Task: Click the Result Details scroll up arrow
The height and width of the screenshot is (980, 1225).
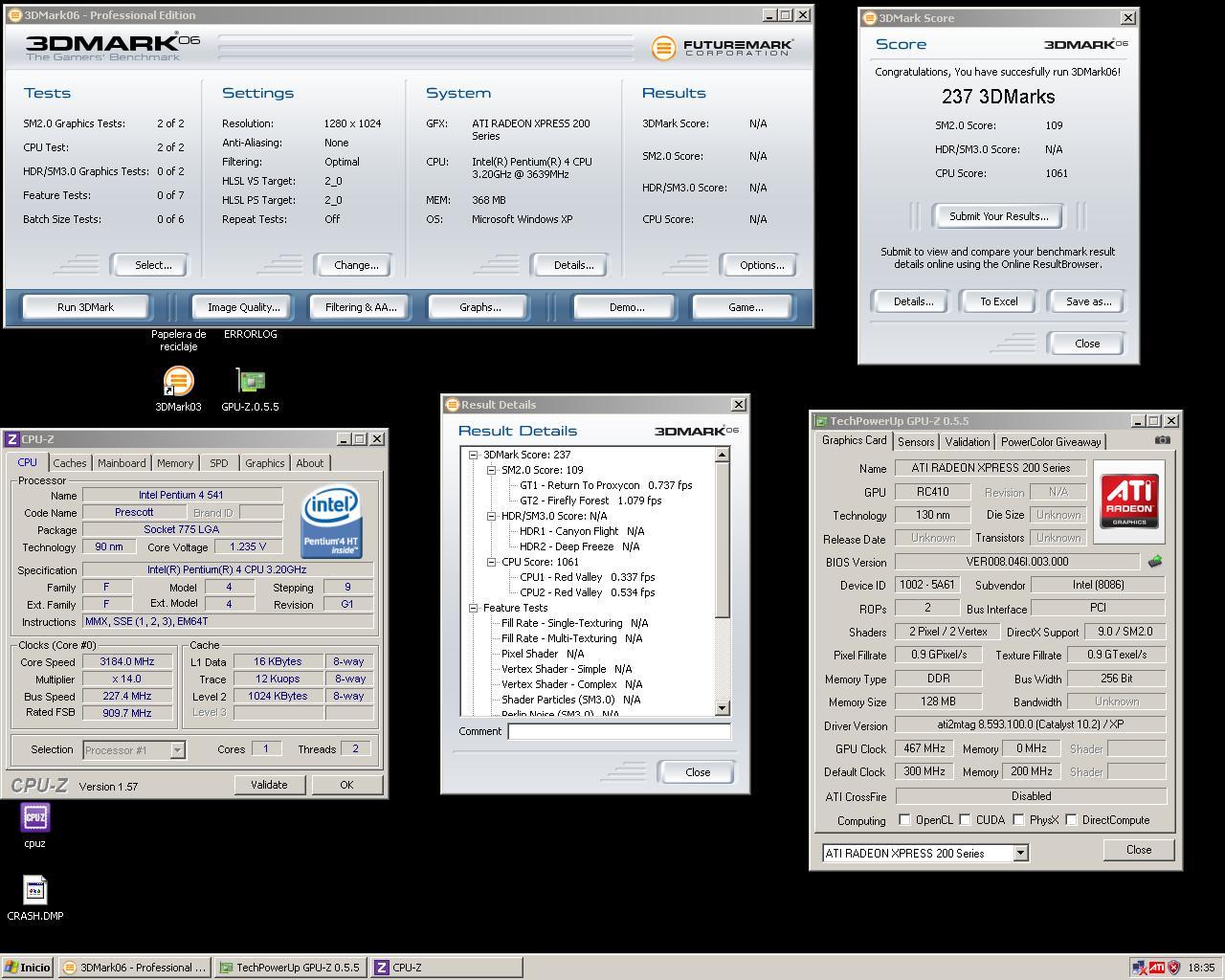Action: click(723, 456)
